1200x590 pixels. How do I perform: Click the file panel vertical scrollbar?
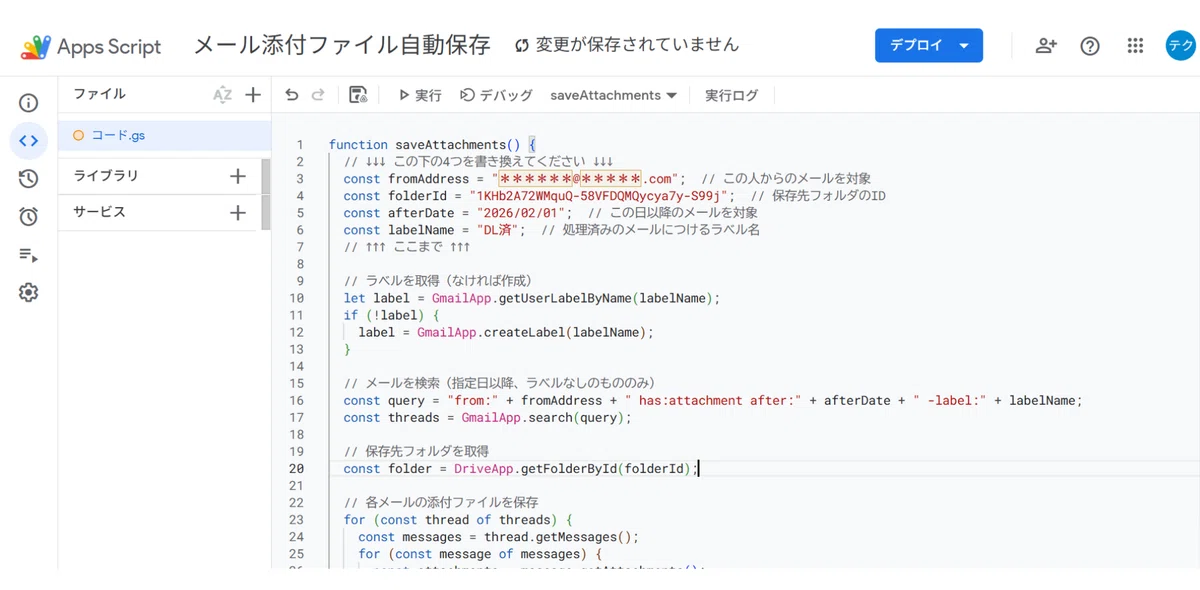pos(266,195)
